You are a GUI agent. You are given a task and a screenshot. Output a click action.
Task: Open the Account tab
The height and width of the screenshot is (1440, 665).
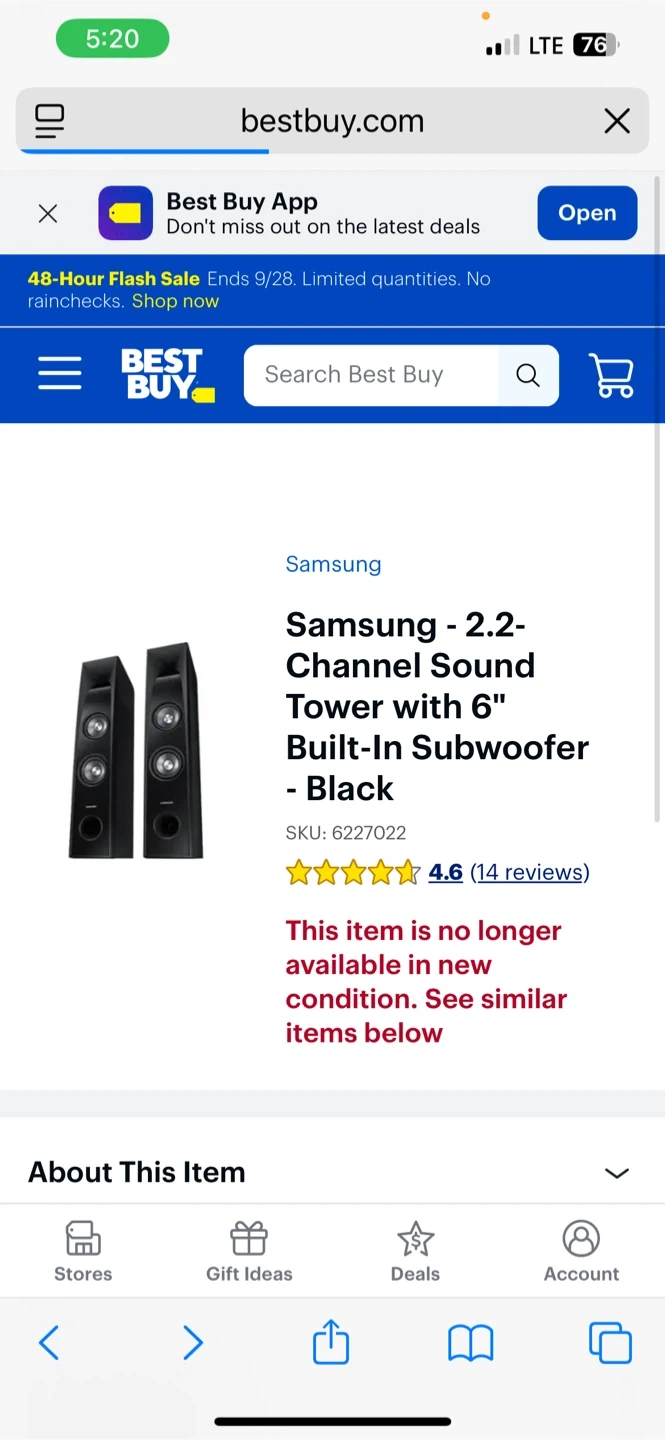click(x=581, y=1251)
